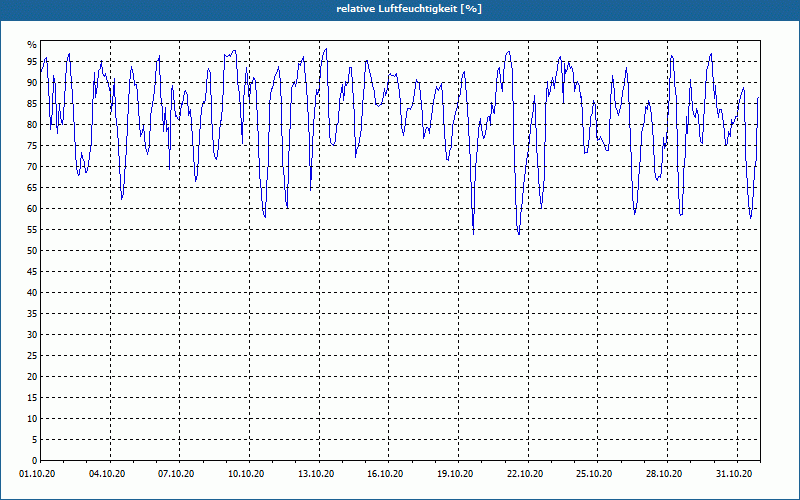This screenshot has height=500, width=800.
Task: Click the x-axis date label 01.10.20
Action: tap(37, 474)
